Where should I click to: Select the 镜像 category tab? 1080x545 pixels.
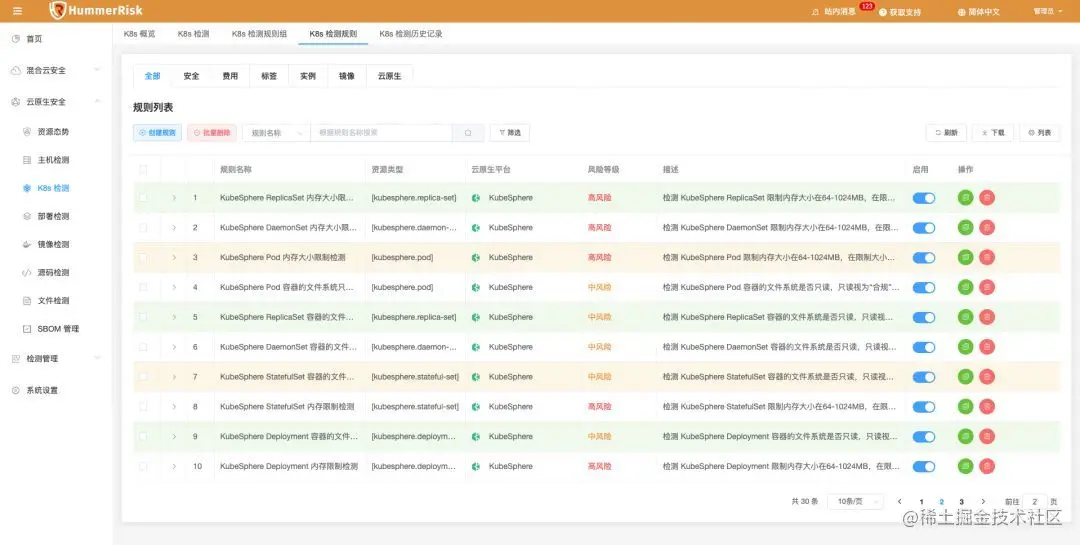(x=346, y=76)
